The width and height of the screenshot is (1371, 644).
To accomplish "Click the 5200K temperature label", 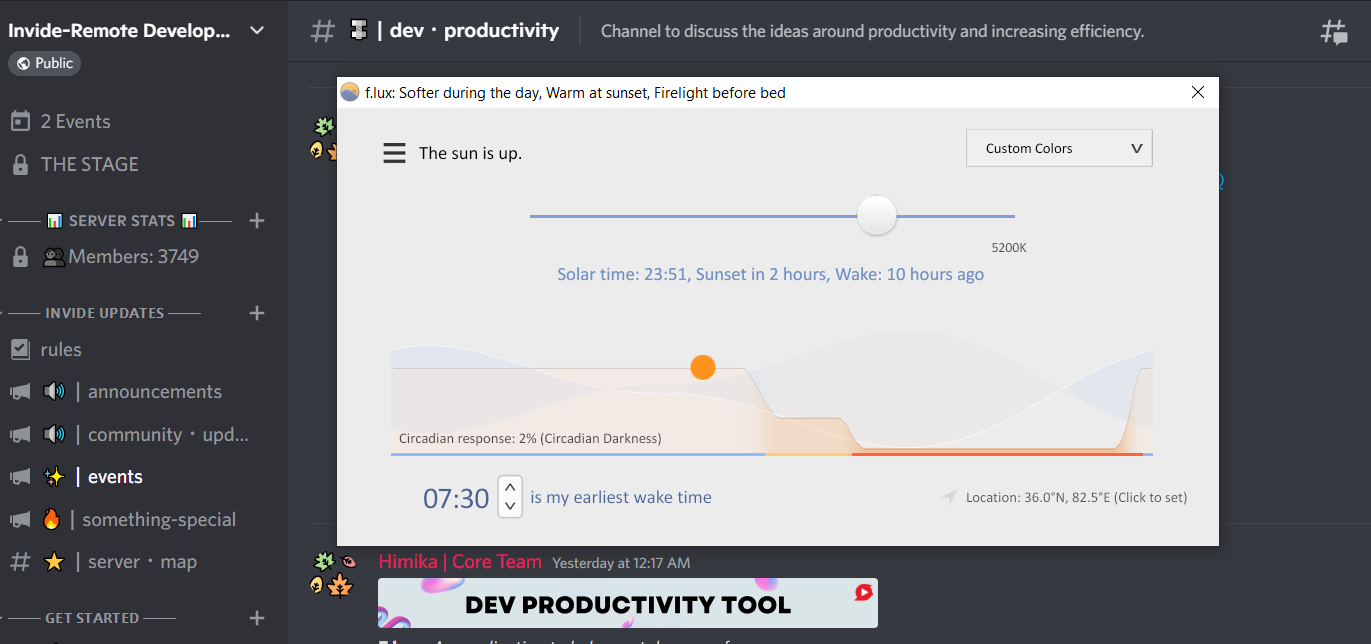I will click(1009, 247).
